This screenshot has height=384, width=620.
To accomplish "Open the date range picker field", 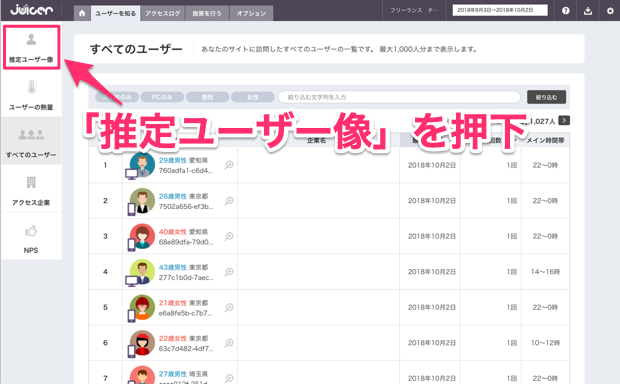I will (500, 10).
